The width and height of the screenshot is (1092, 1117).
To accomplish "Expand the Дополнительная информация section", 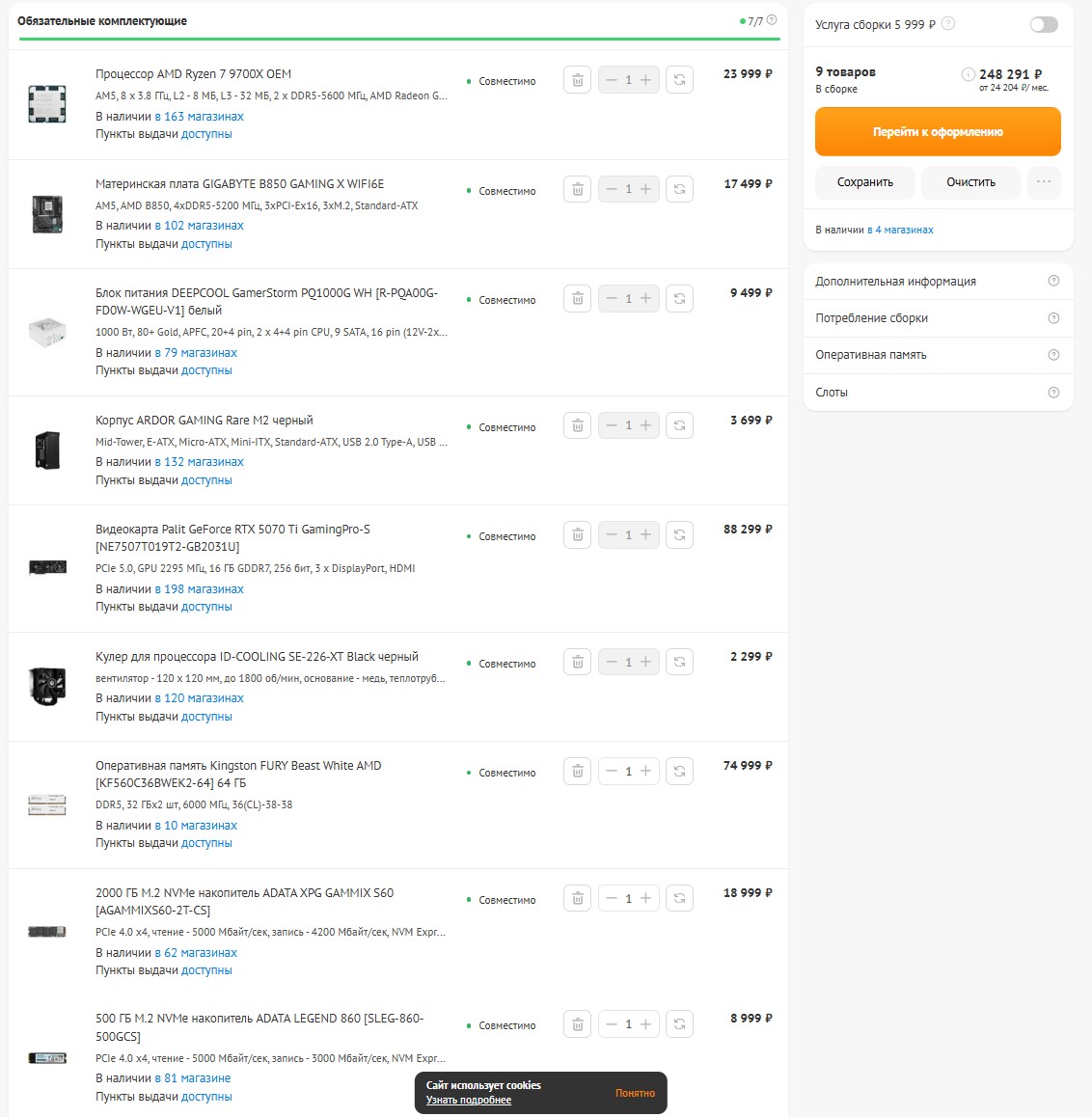I will point(938,282).
